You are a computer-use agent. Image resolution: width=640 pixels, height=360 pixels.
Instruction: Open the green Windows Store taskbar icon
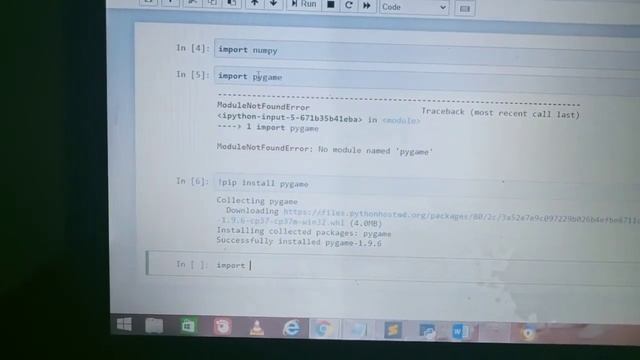(188, 326)
